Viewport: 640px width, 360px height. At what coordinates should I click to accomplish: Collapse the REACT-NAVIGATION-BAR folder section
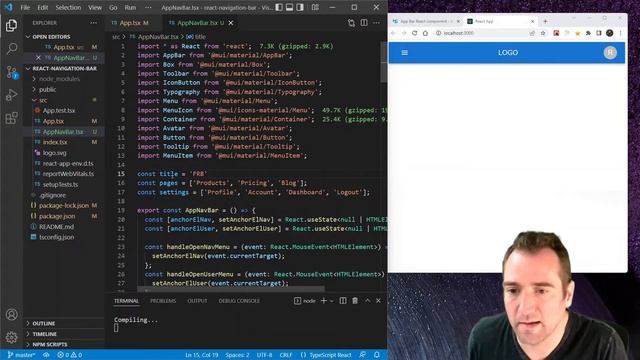64,68
